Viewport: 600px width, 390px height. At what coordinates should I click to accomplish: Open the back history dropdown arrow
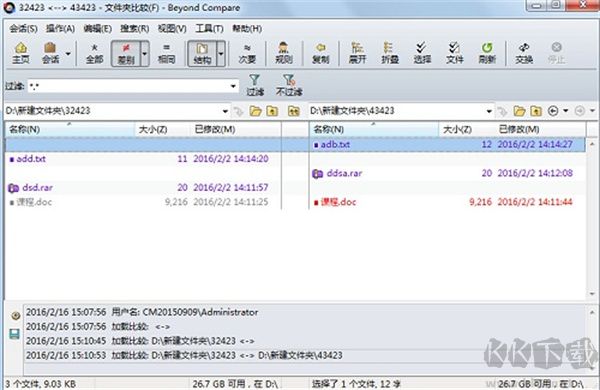point(566,111)
